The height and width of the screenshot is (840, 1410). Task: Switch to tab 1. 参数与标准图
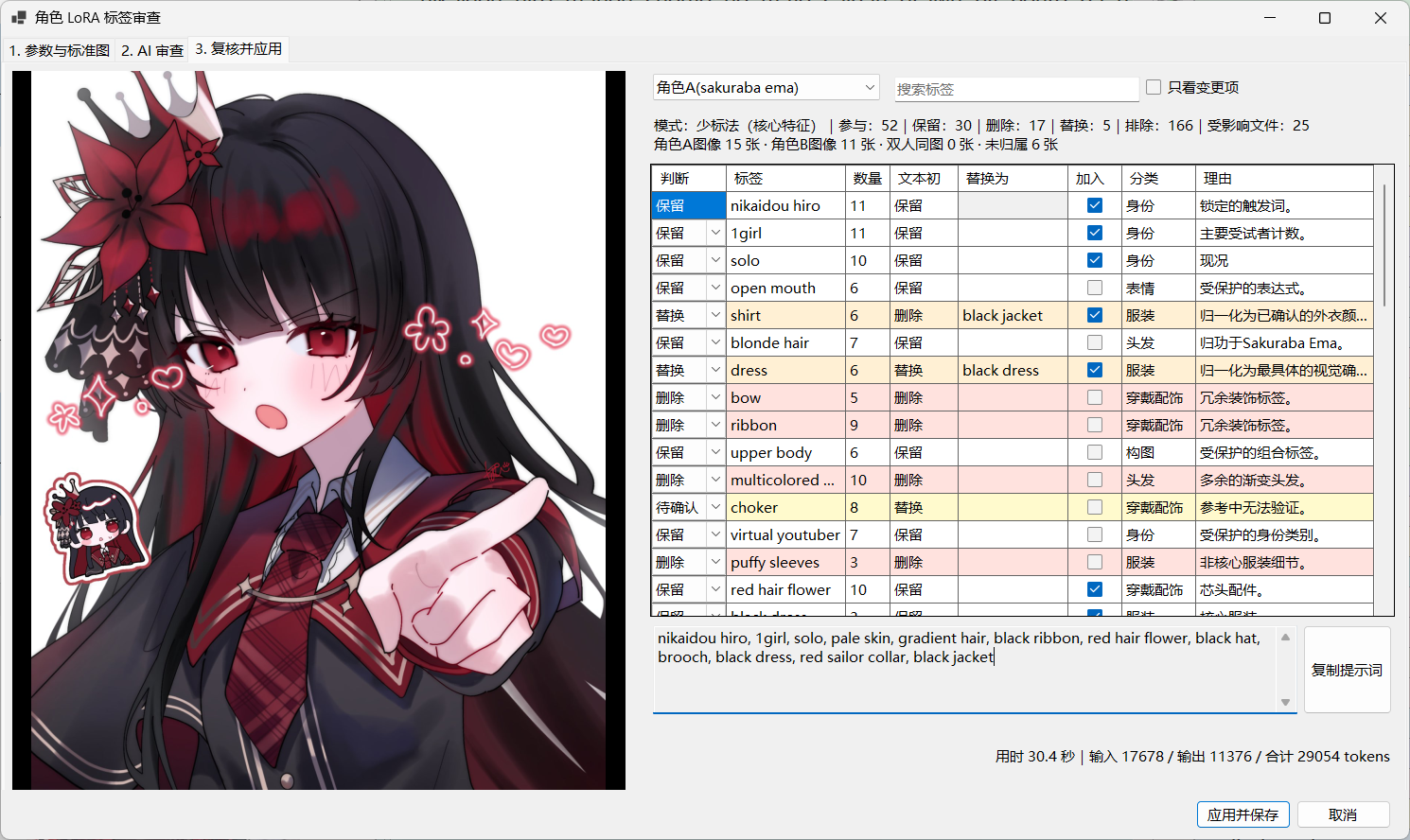[x=60, y=50]
